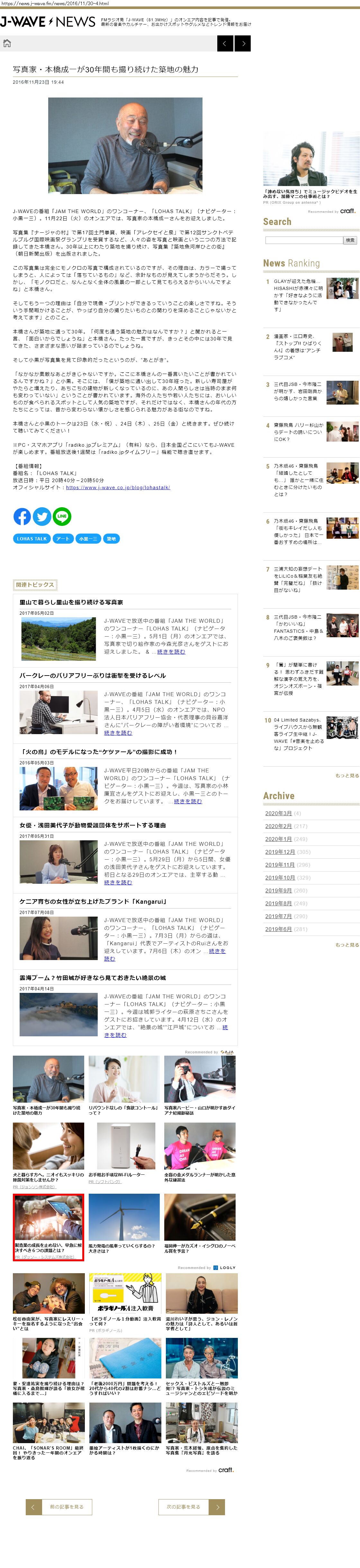Click the castle in clouds thumbnail

pos(59,1015)
